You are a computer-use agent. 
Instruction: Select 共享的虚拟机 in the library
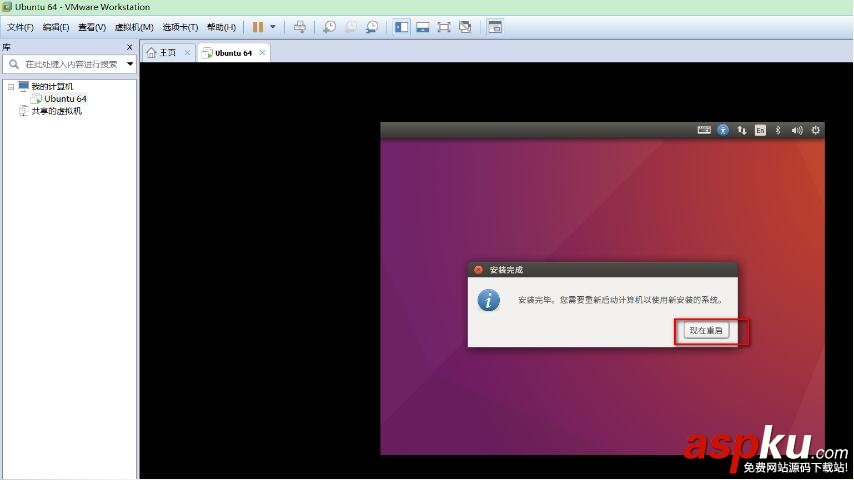pos(56,111)
